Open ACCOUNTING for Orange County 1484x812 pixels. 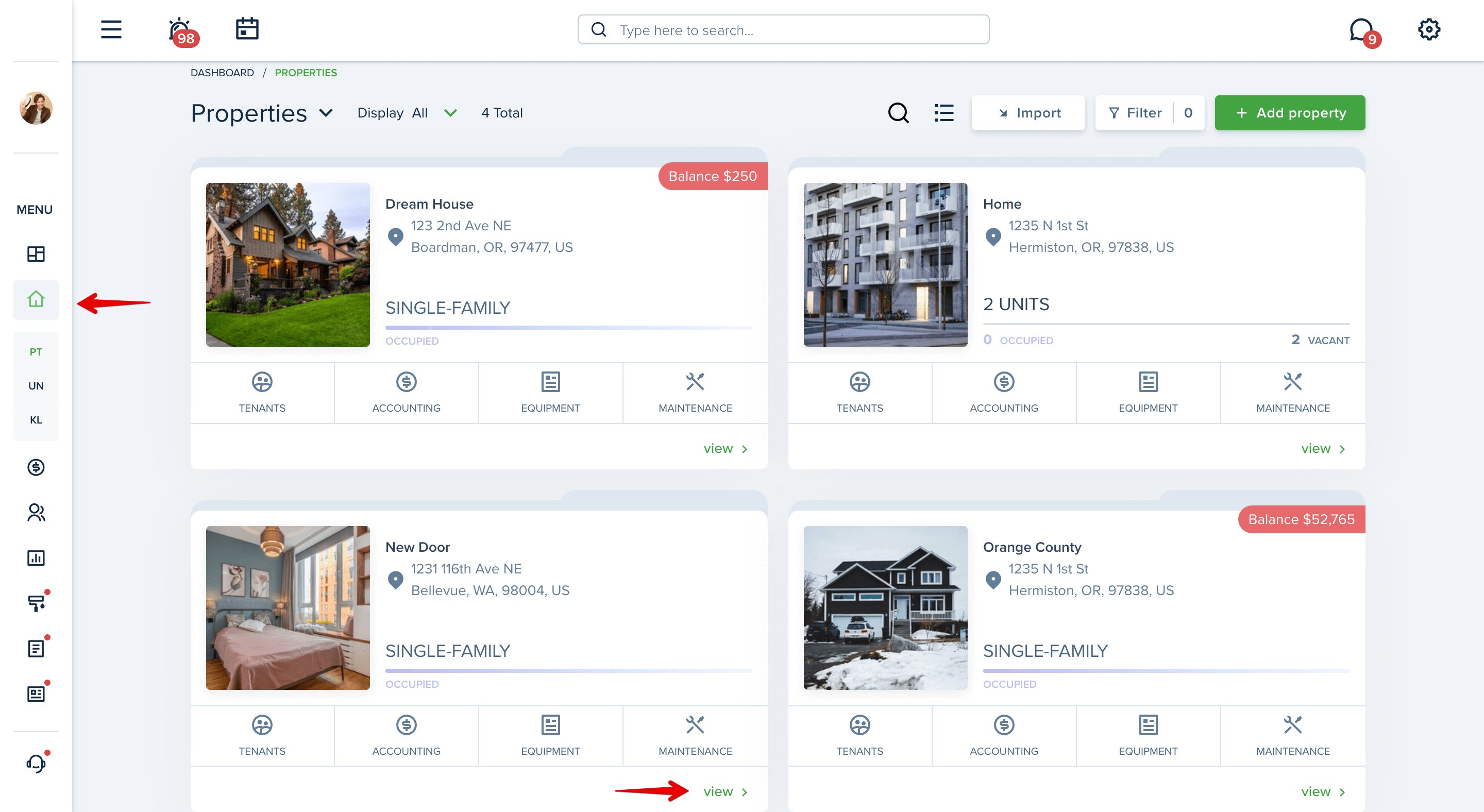coord(1004,736)
